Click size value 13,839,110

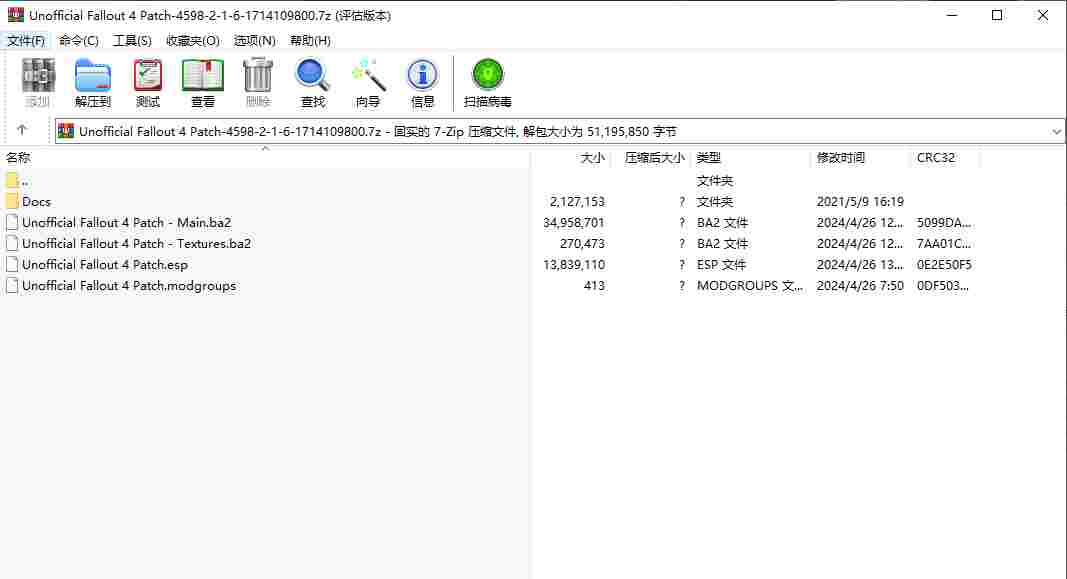click(574, 265)
